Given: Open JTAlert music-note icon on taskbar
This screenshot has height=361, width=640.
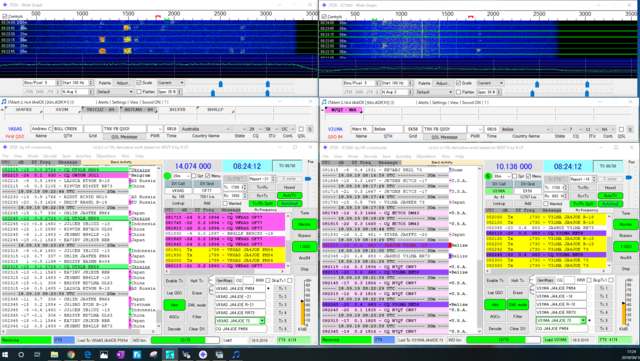Looking at the screenshot, I should click(236, 354).
